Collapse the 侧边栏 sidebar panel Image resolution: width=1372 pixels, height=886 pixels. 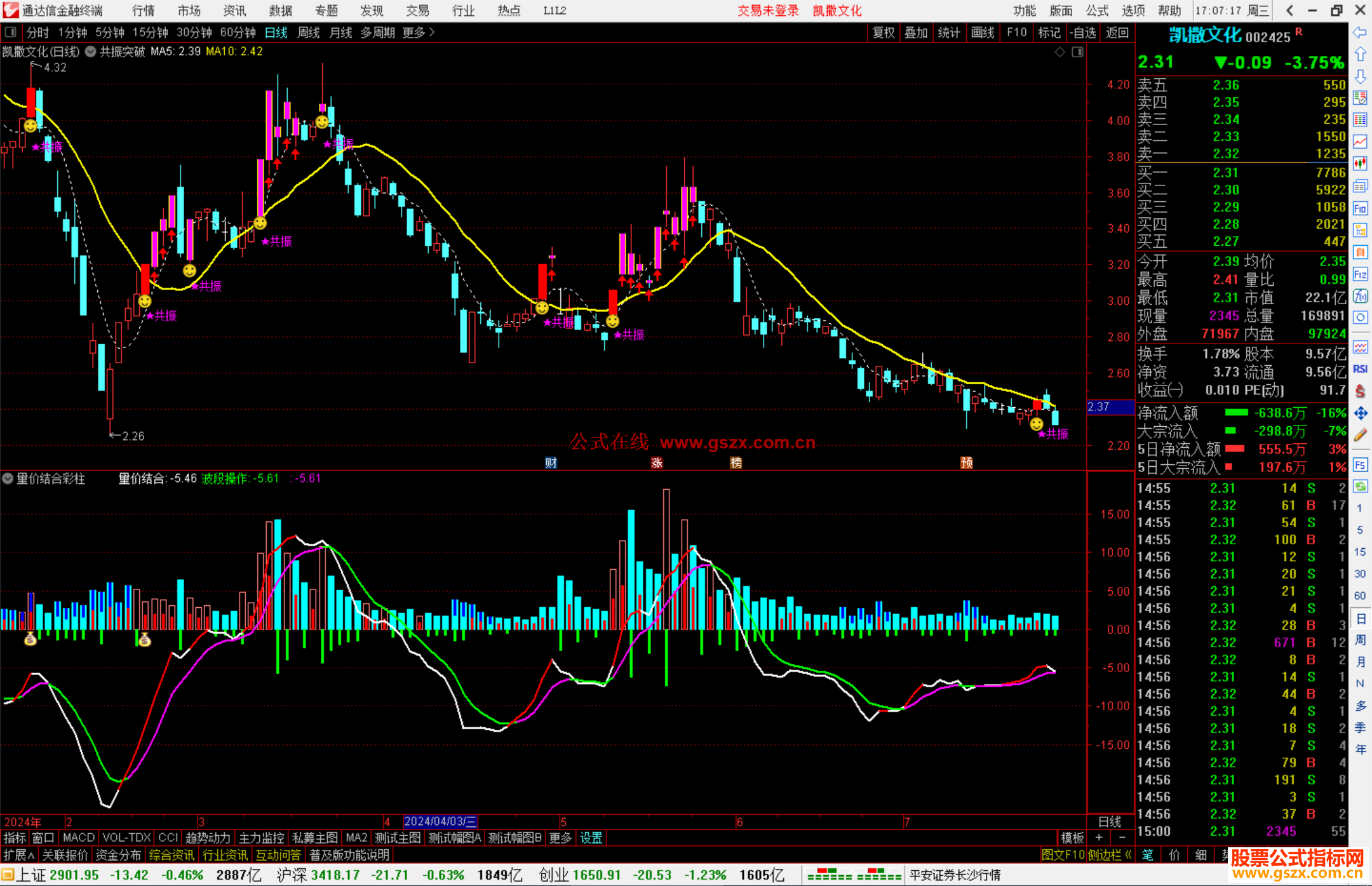(1109, 855)
